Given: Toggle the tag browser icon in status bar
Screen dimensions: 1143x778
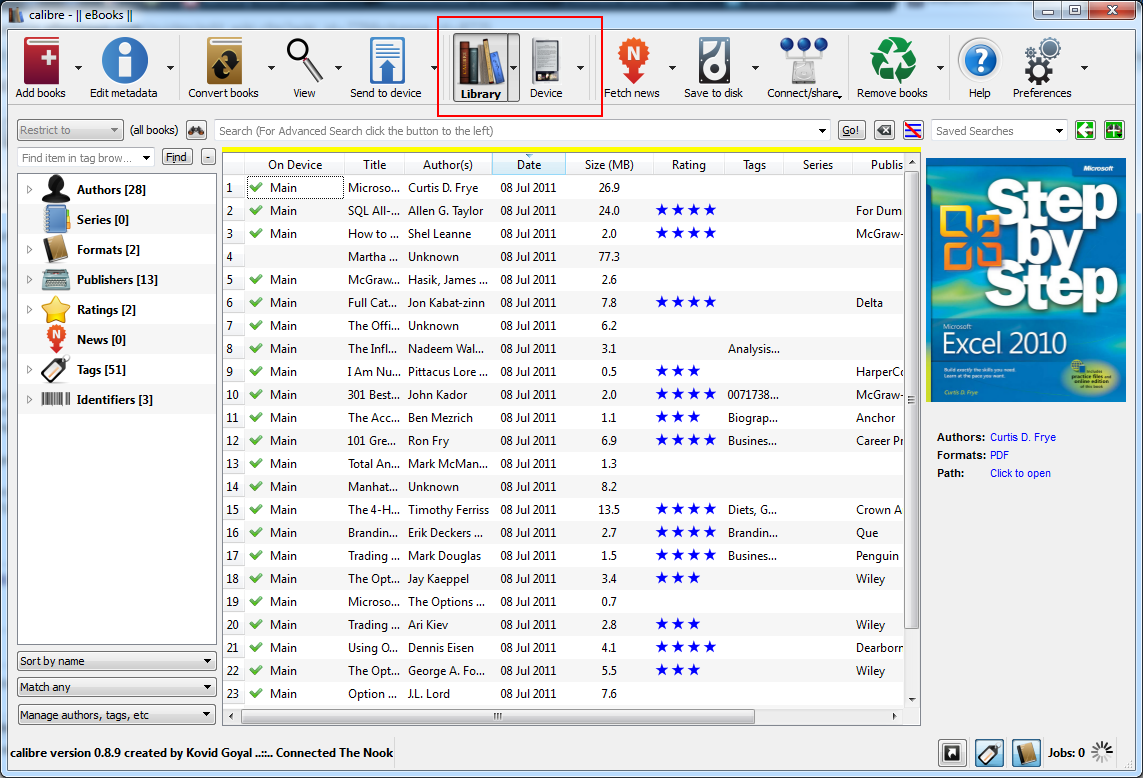Looking at the screenshot, I should [x=989, y=753].
